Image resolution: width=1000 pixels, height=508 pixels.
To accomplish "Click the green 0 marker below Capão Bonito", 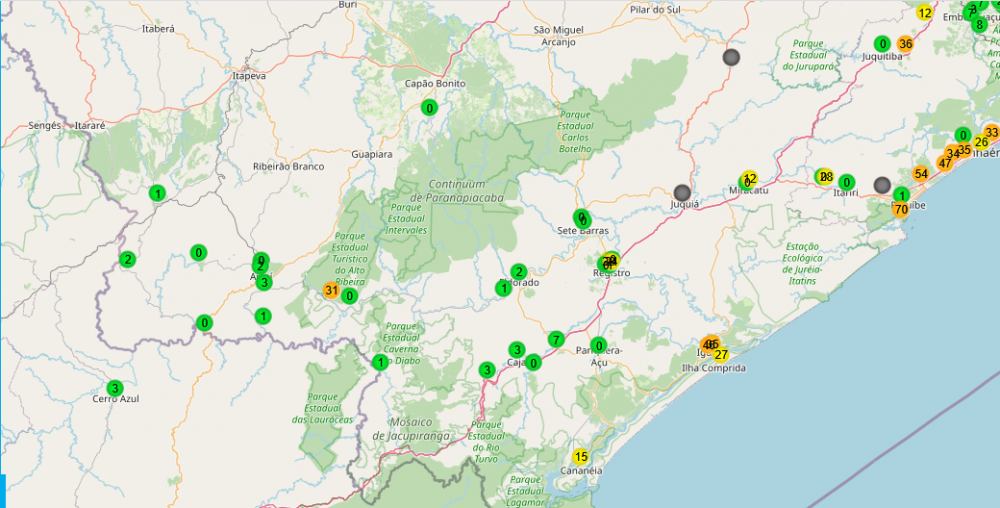I will tap(430, 107).
